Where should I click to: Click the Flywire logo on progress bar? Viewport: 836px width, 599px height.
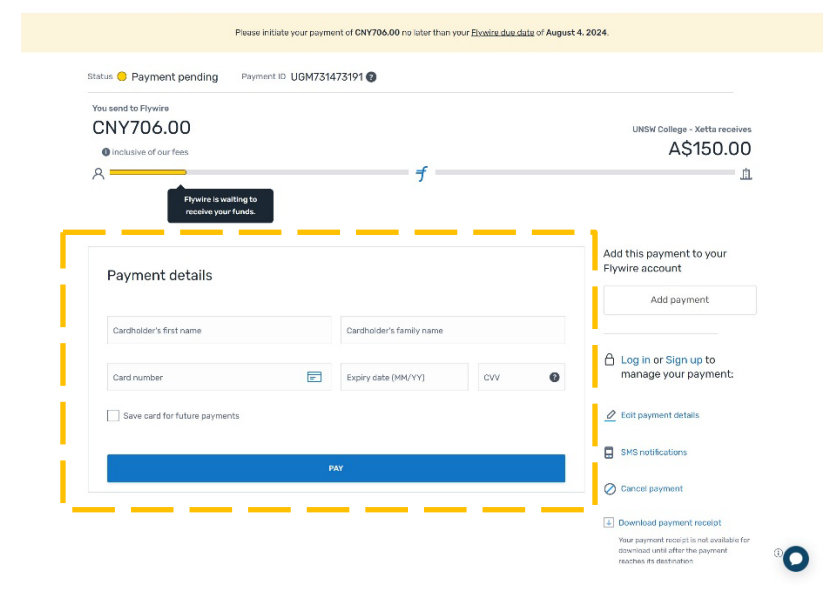[x=422, y=174]
